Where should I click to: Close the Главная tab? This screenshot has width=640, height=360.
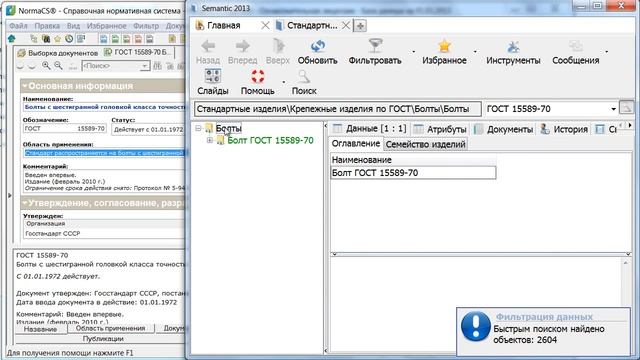[x=265, y=26]
